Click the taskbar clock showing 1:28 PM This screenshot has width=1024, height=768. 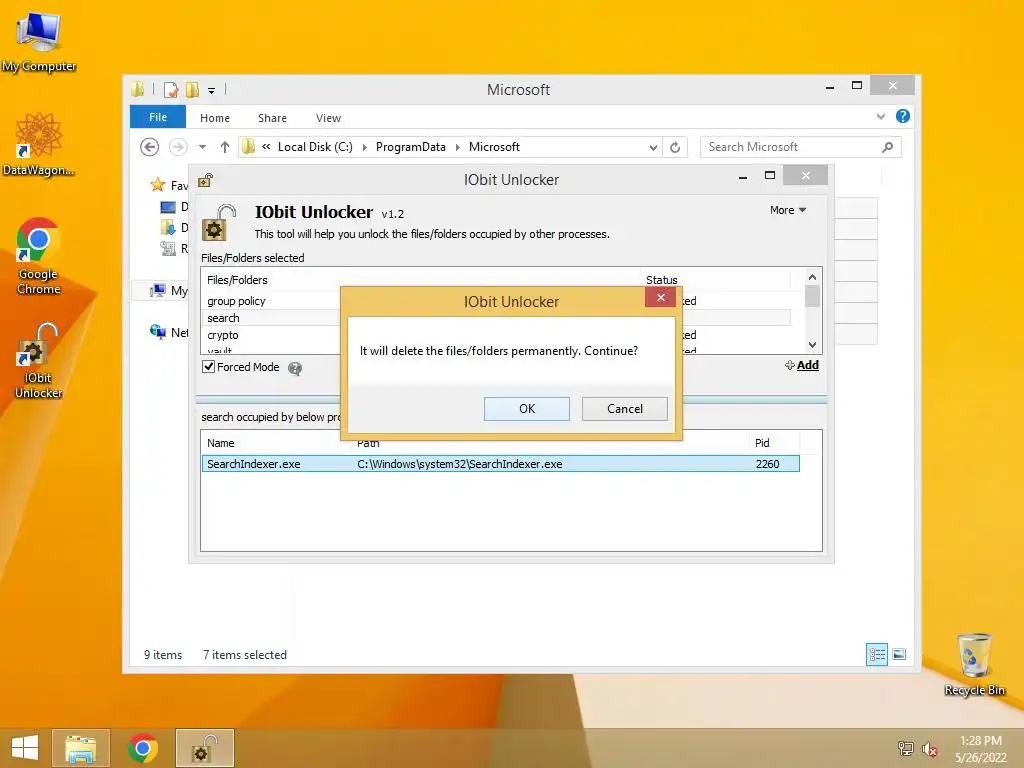980,749
